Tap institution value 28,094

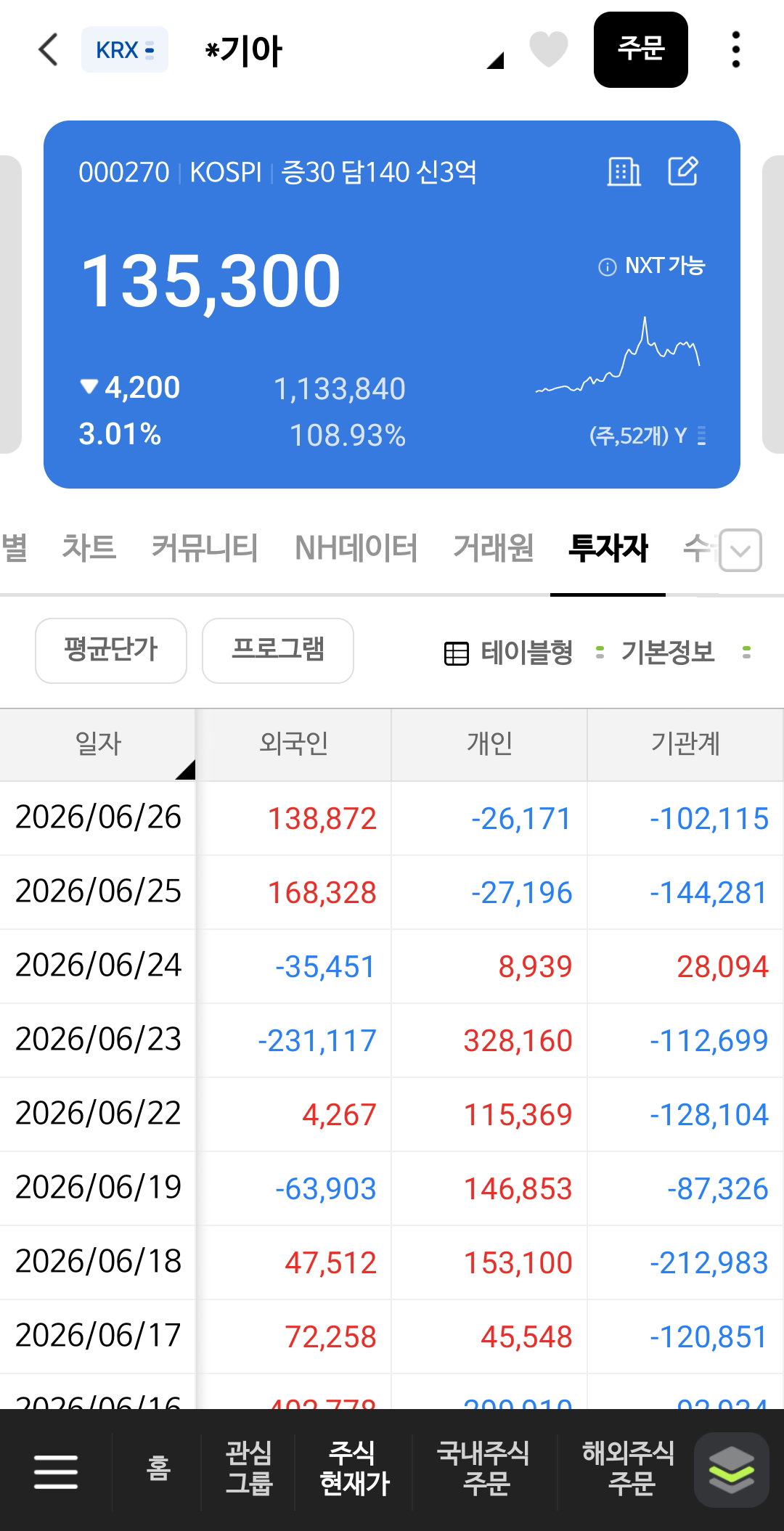pos(722,967)
